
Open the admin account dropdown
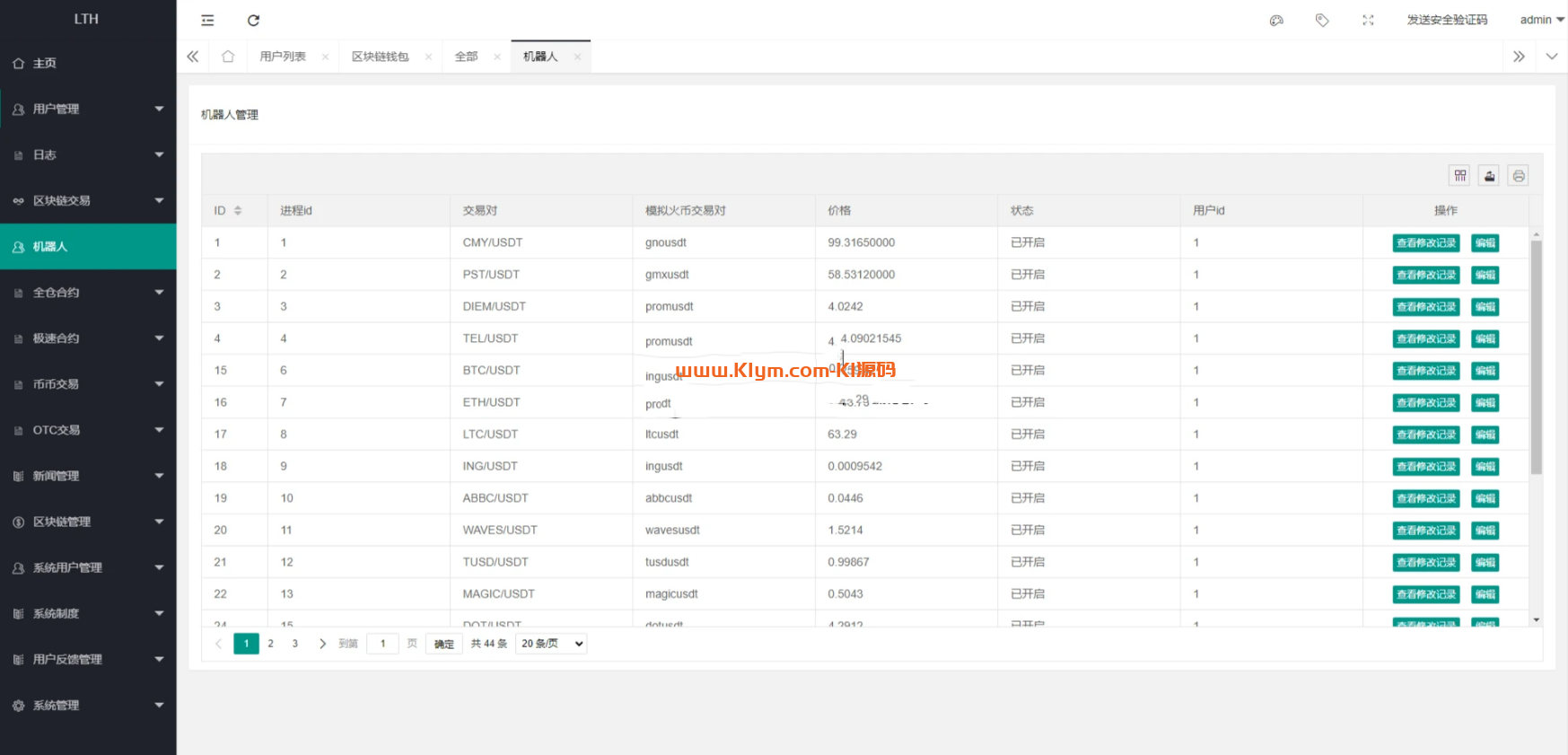pos(1541,20)
